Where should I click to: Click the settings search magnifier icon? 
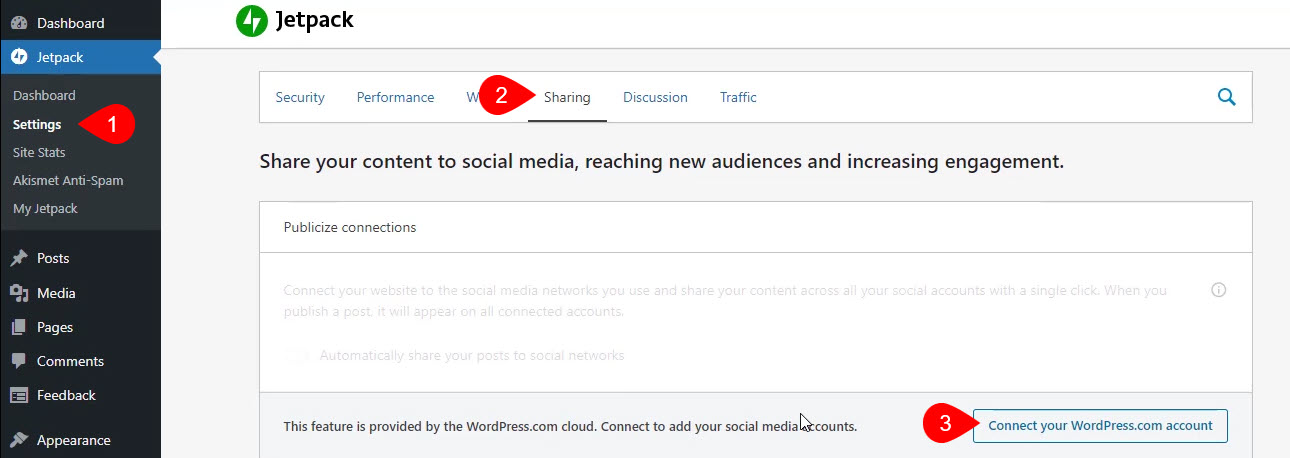click(x=1226, y=97)
